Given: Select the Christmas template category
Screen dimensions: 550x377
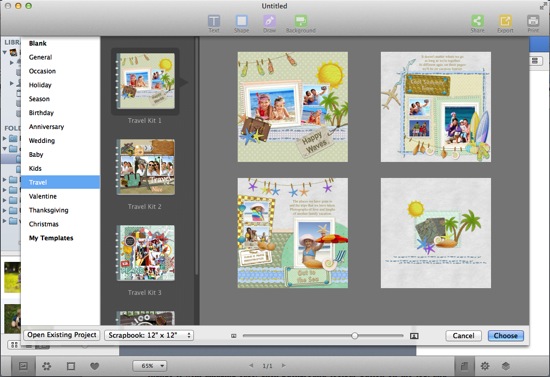Looking at the screenshot, I should click(60, 224).
